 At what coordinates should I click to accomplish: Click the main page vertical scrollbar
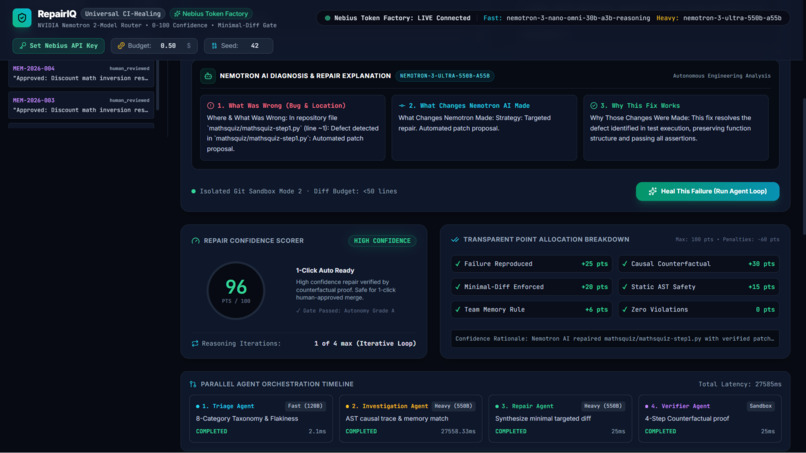coord(803,165)
